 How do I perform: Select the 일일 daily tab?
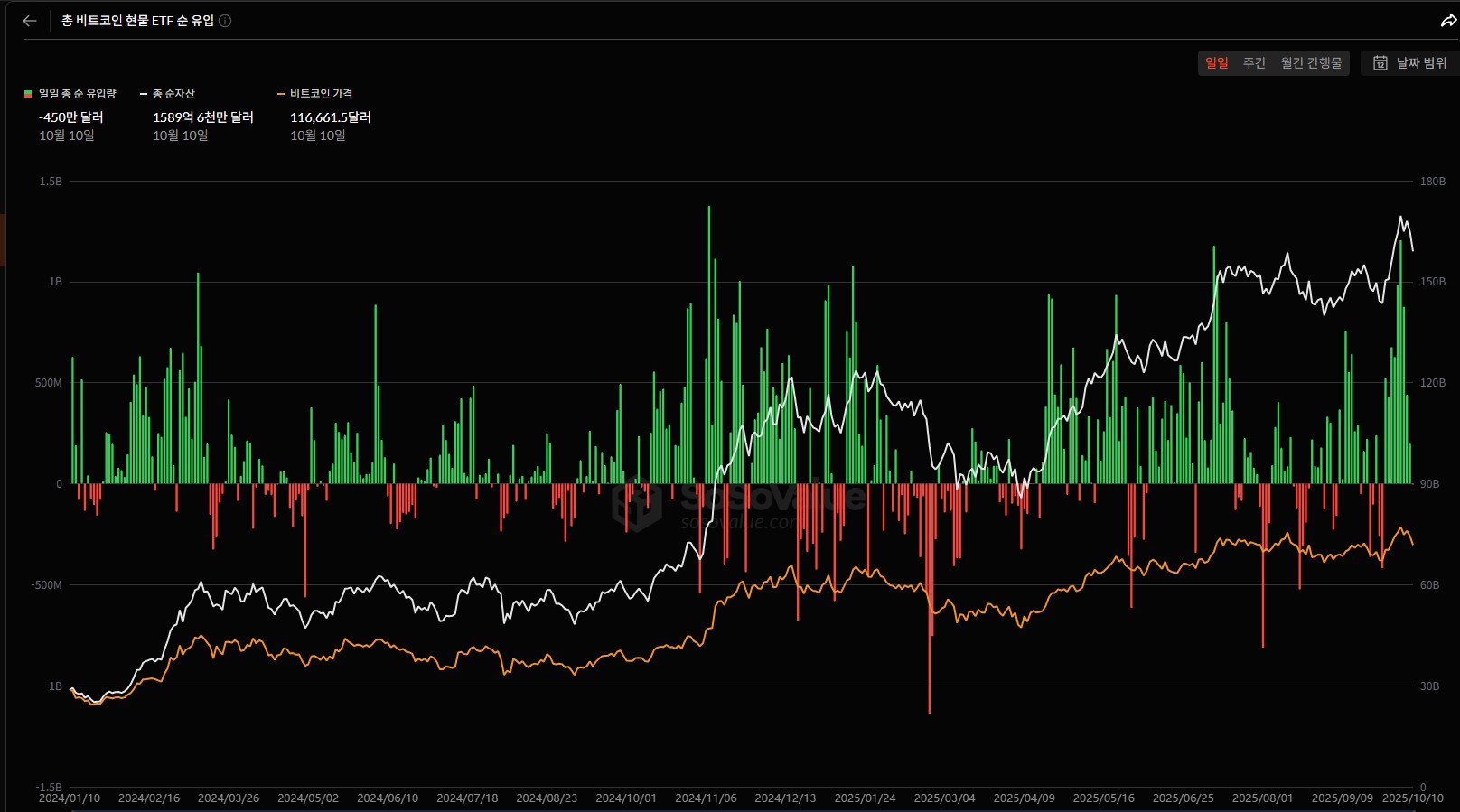pos(1217,63)
